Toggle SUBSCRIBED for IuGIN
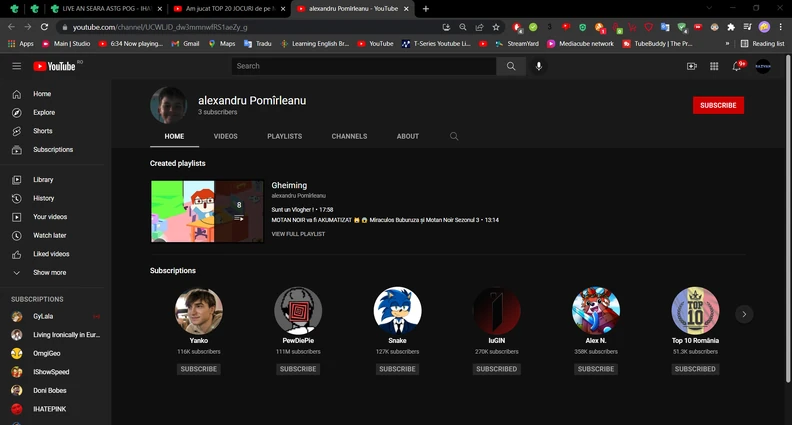The height and width of the screenshot is (425, 792). [x=497, y=369]
